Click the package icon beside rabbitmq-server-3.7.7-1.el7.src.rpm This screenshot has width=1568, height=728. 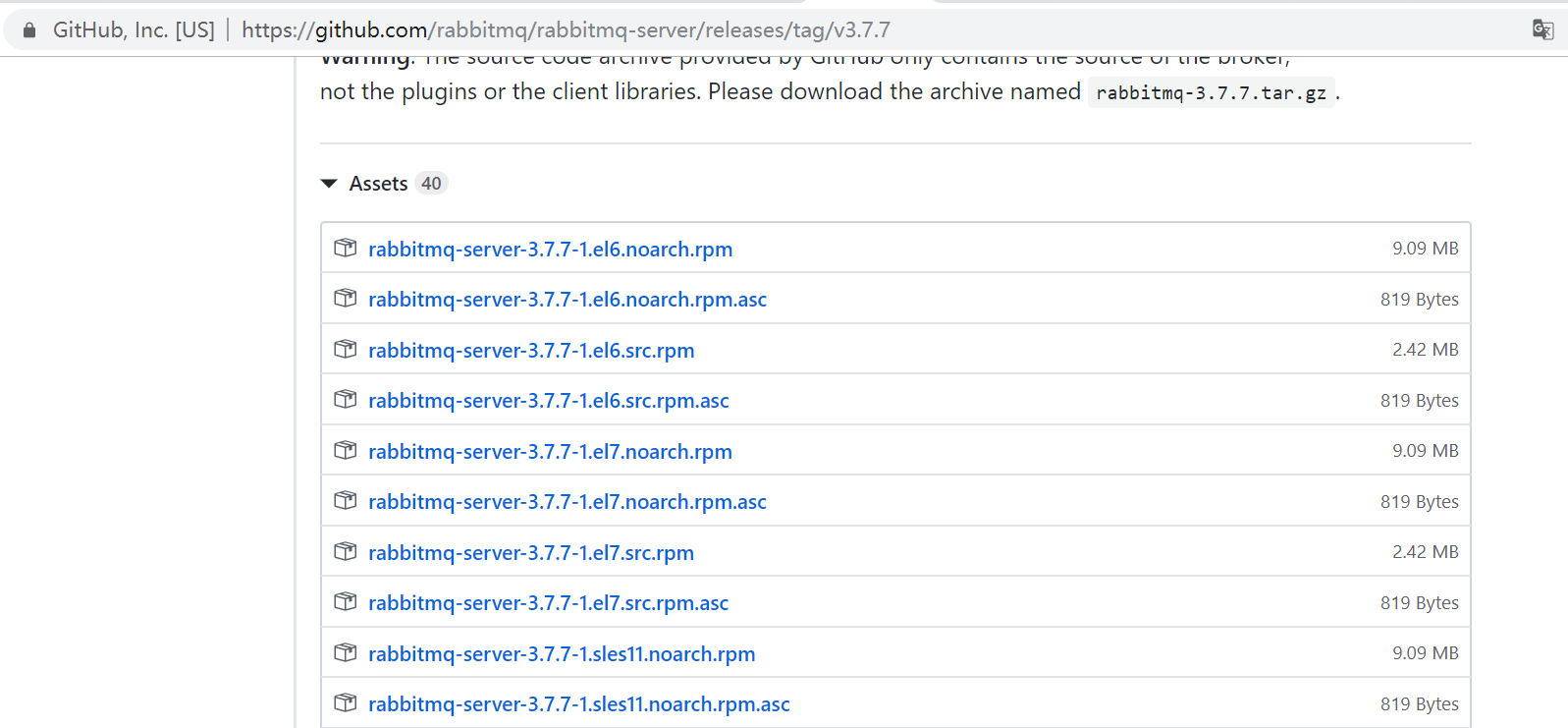[345, 551]
